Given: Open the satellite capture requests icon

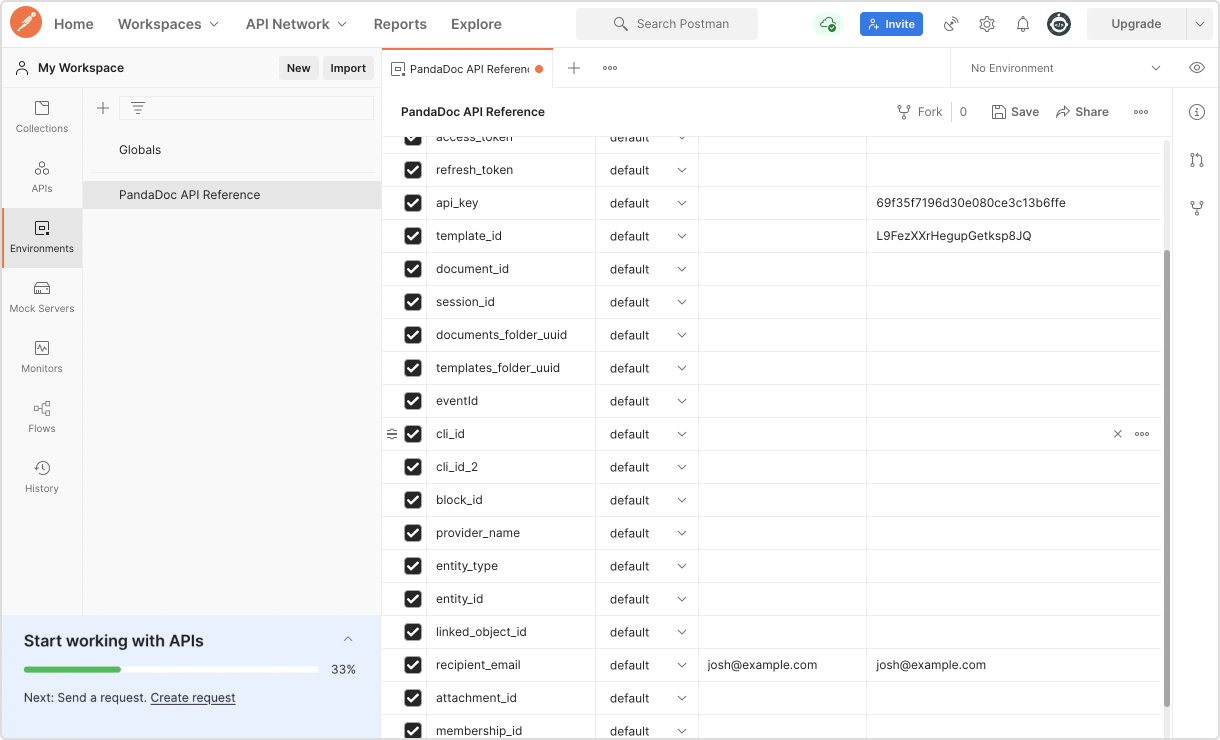Looking at the screenshot, I should tap(951, 24).
